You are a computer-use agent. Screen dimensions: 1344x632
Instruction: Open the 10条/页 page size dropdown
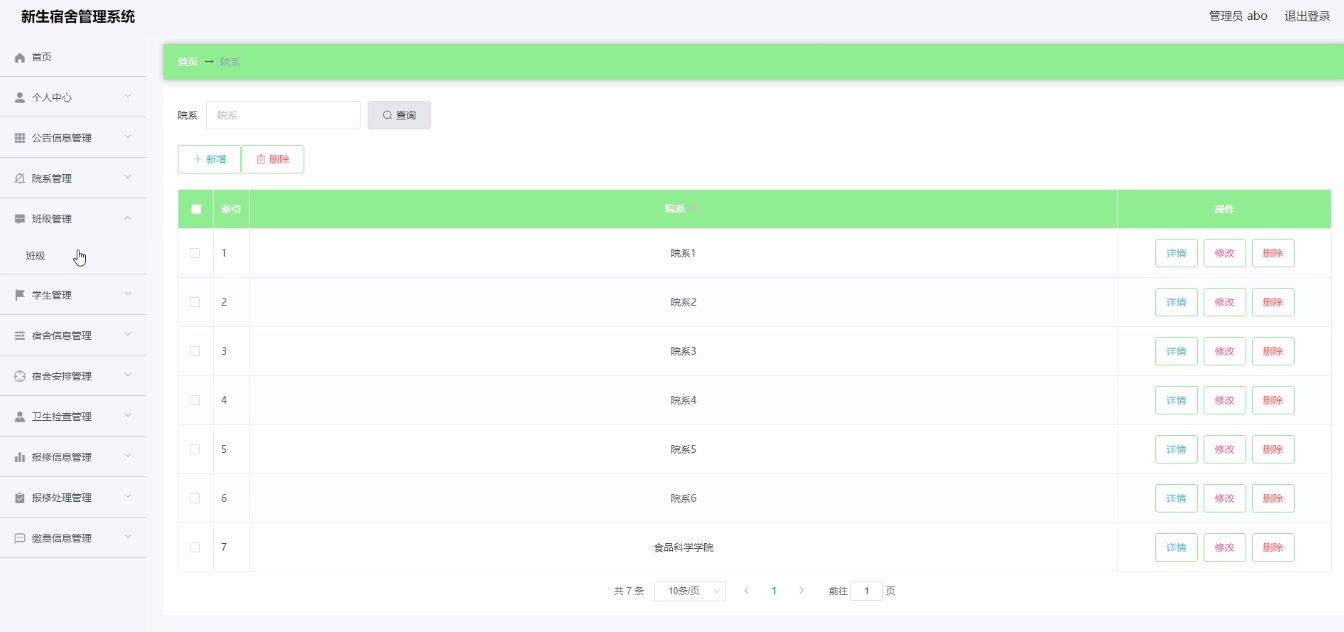(x=690, y=591)
